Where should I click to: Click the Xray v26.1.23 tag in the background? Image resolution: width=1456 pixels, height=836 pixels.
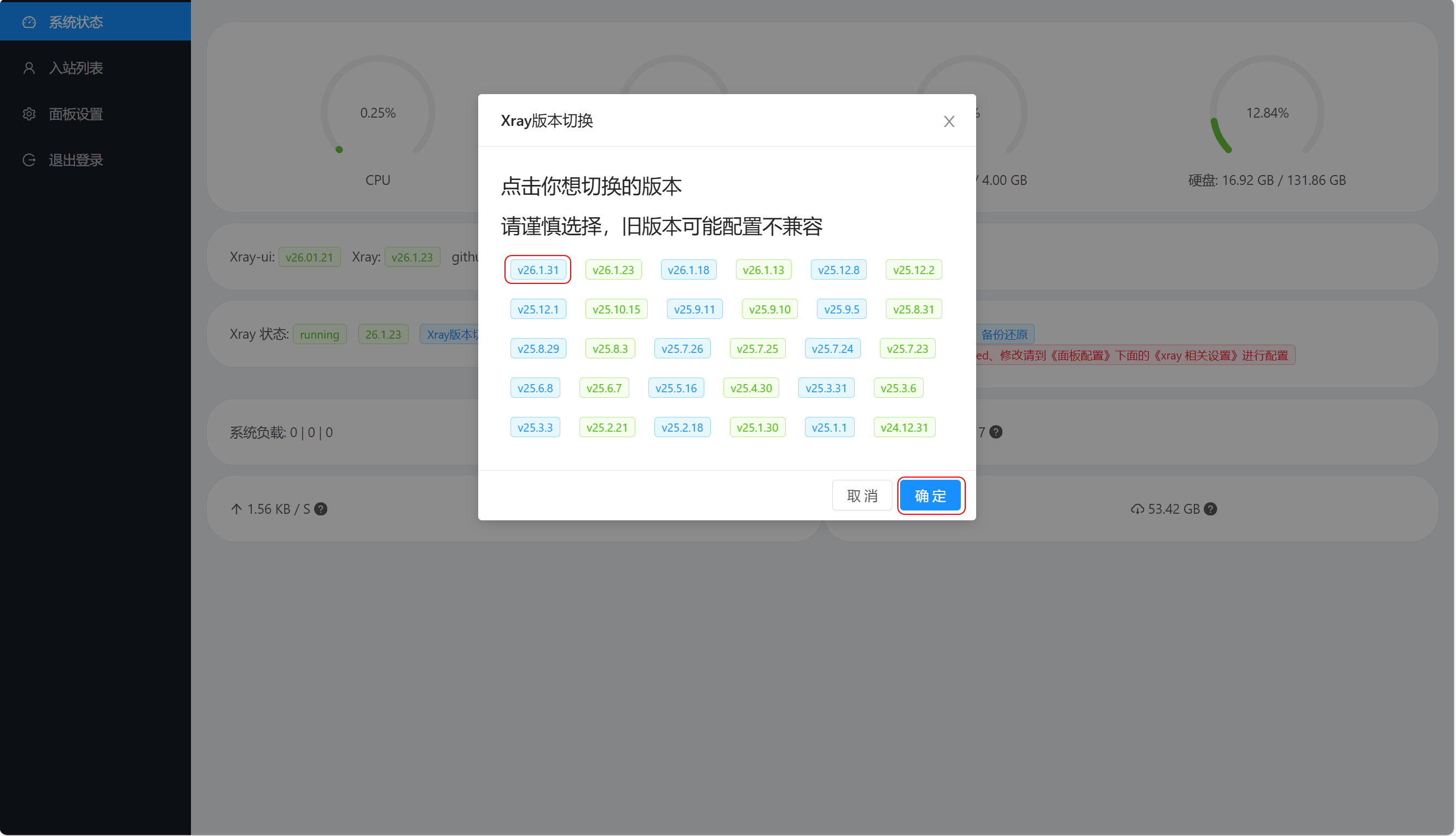411,257
